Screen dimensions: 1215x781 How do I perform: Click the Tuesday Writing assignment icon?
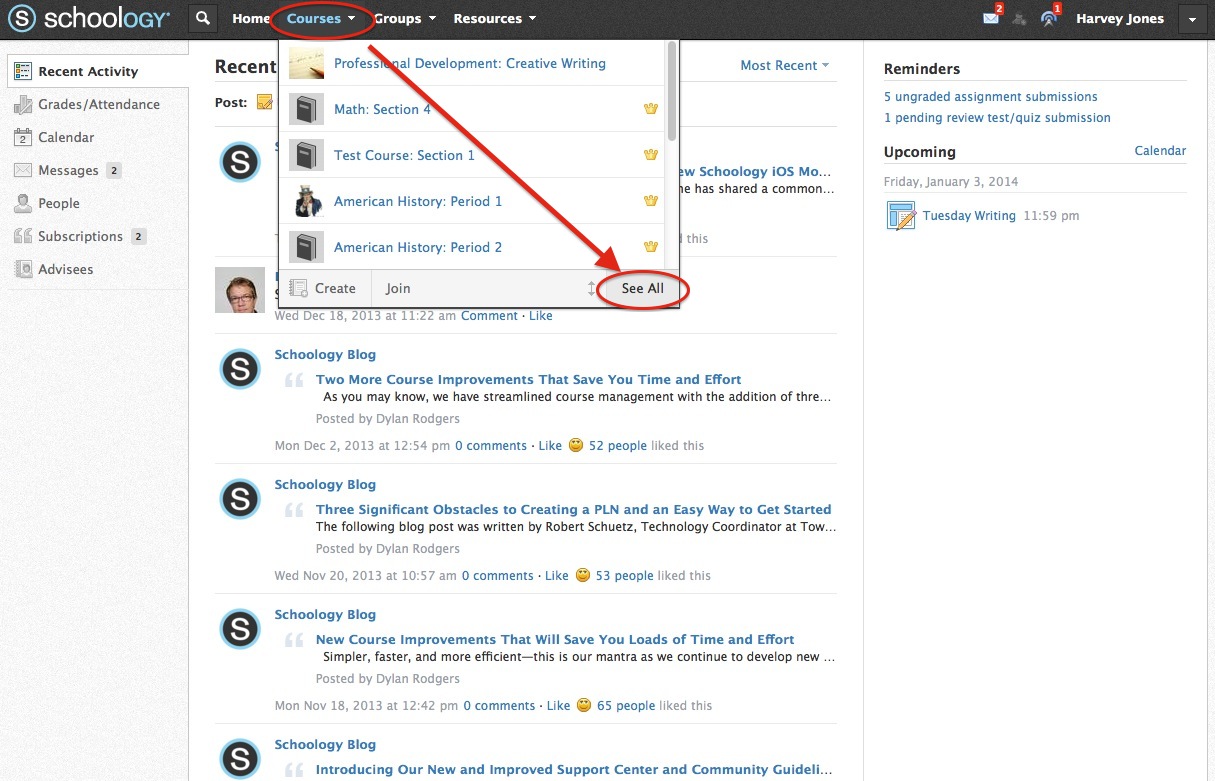point(901,216)
